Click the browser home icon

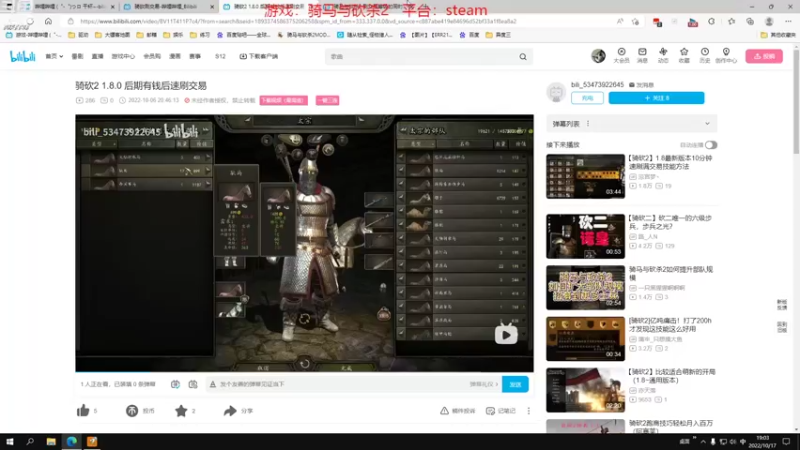point(48,21)
